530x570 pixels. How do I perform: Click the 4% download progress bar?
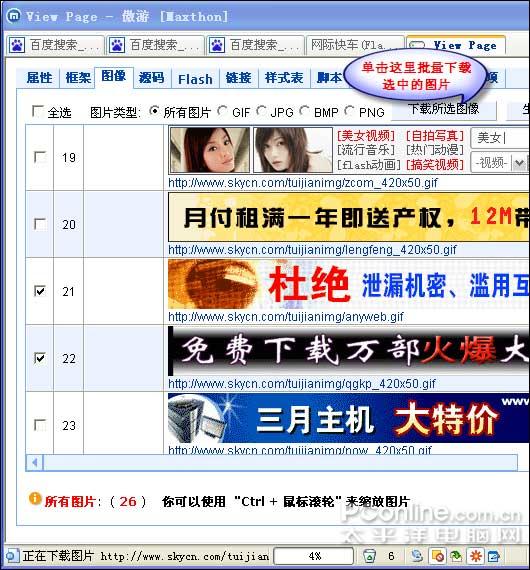(x=314, y=556)
